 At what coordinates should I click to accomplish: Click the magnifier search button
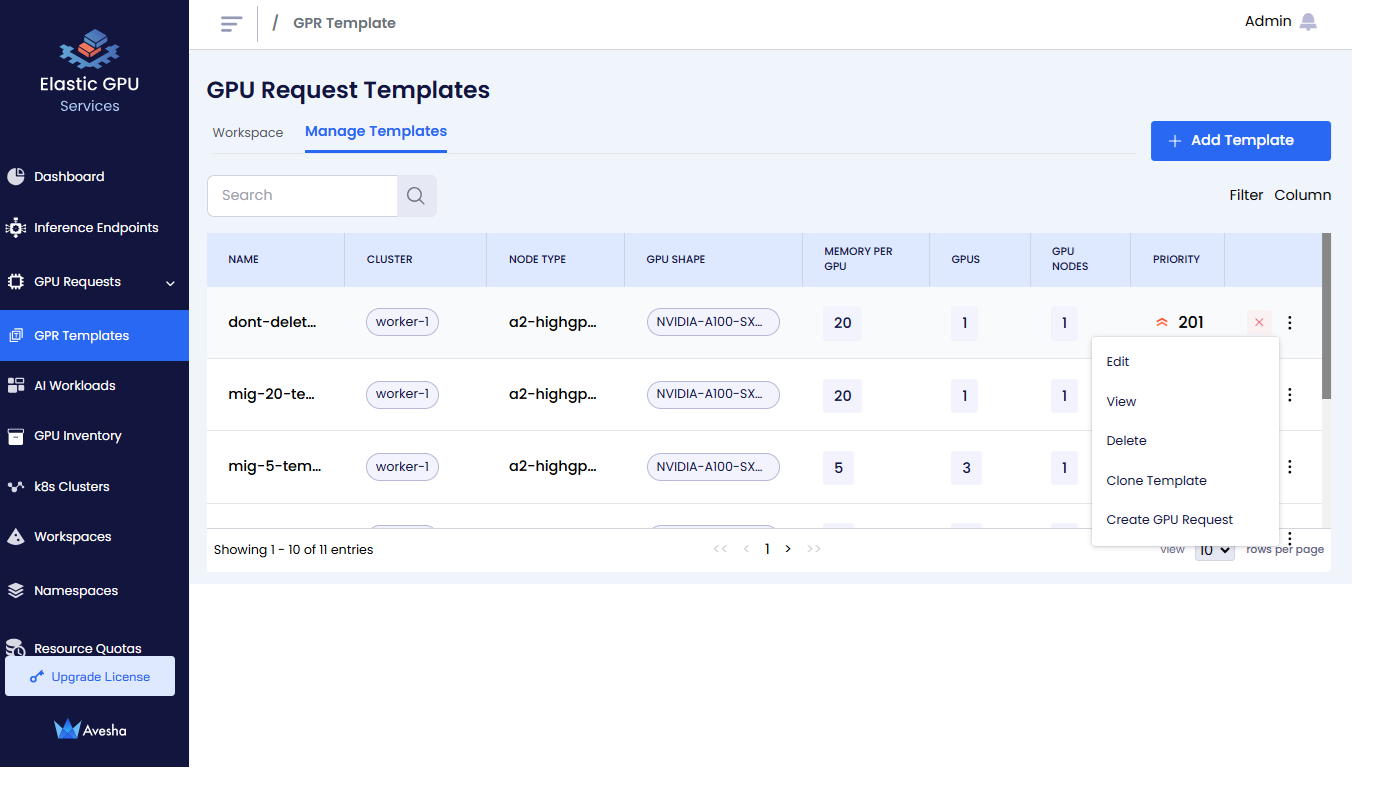point(417,196)
